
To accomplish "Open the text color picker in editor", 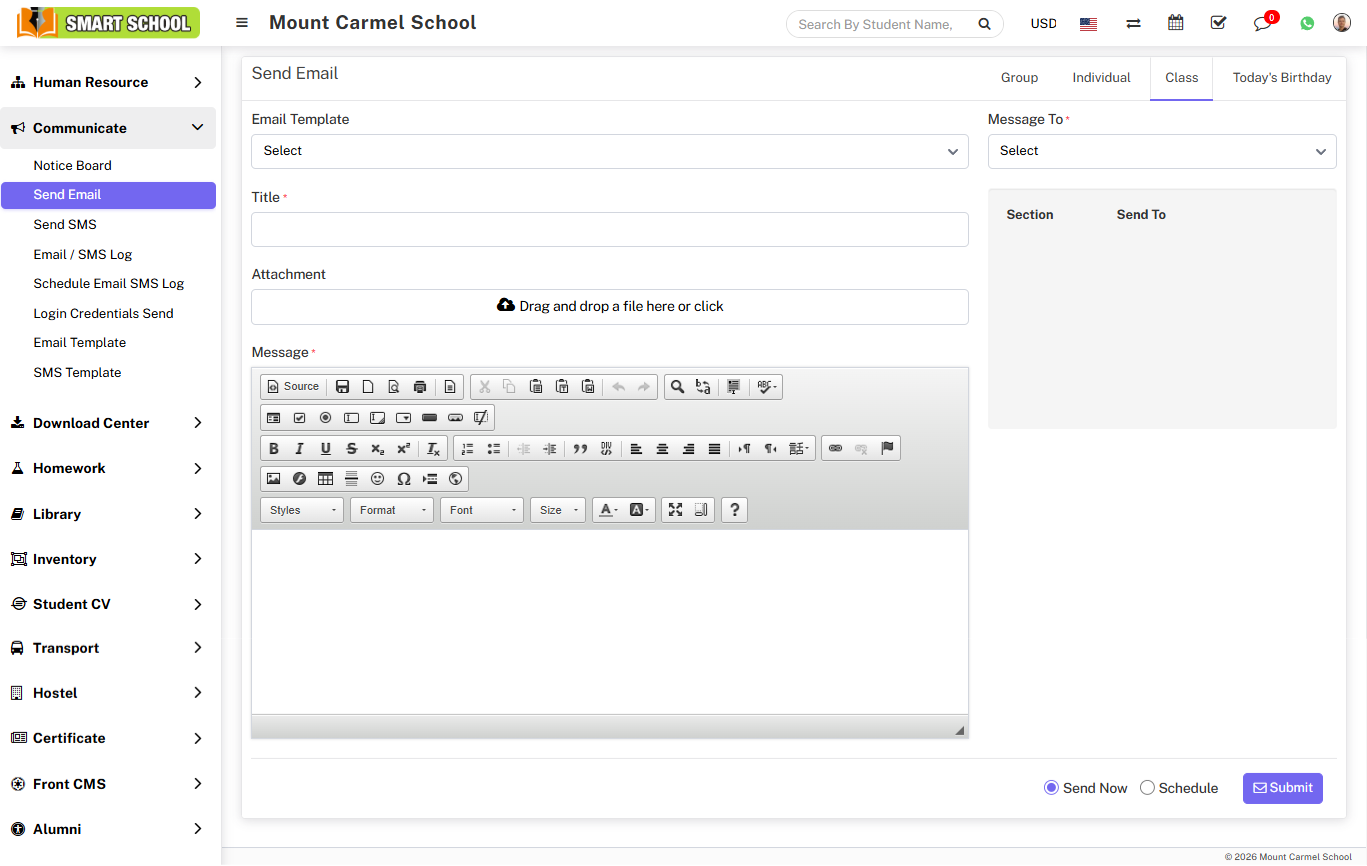I will 607,510.
